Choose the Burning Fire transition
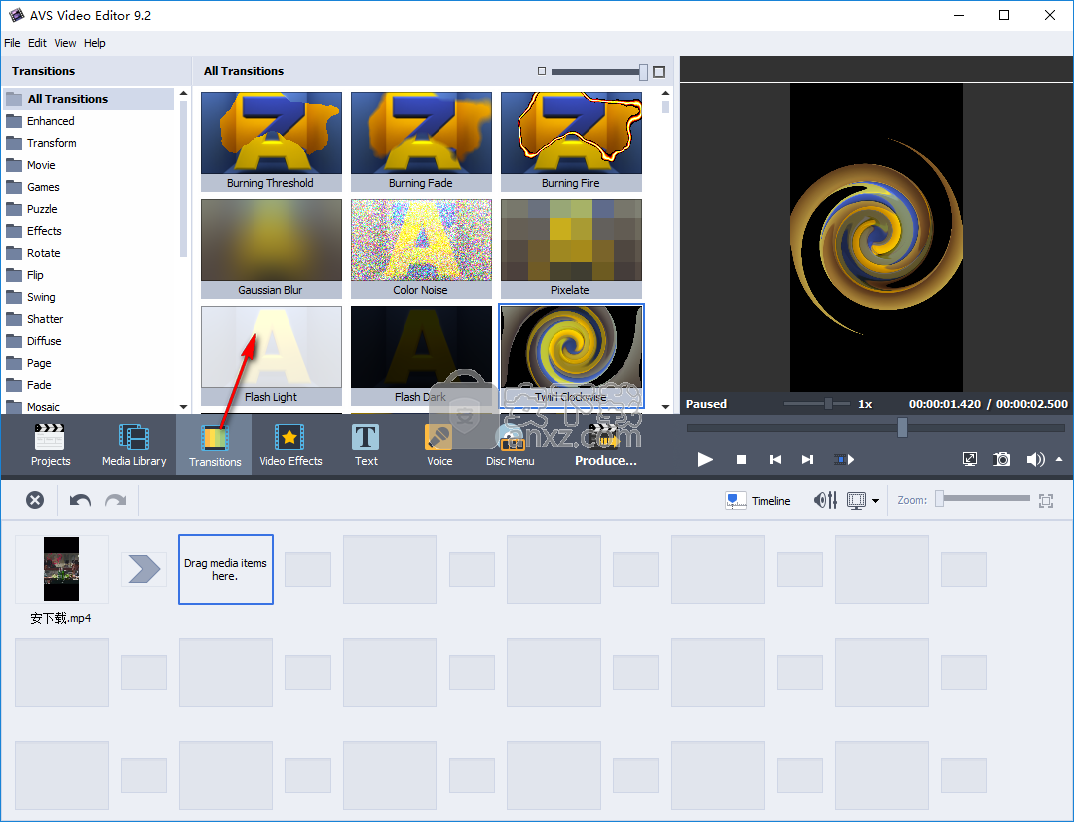This screenshot has width=1074, height=822. tap(571, 142)
